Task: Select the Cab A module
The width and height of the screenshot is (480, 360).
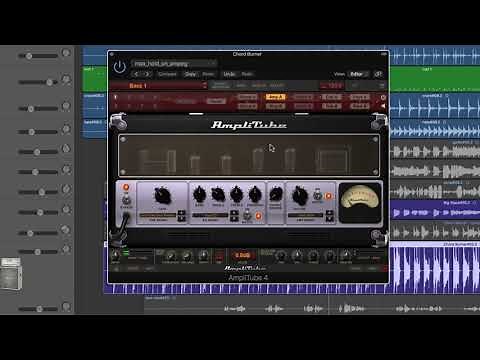Action: (x=331, y=97)
